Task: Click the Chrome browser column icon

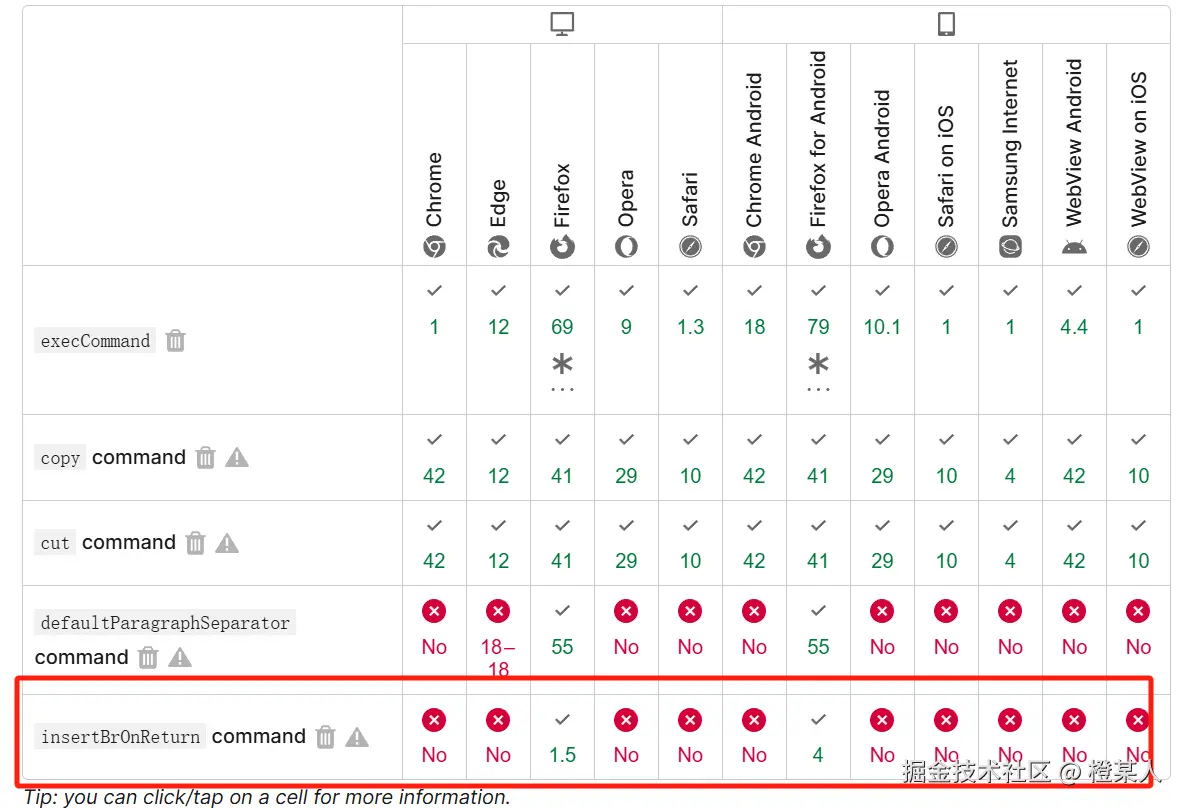Action: coord(434,247)
